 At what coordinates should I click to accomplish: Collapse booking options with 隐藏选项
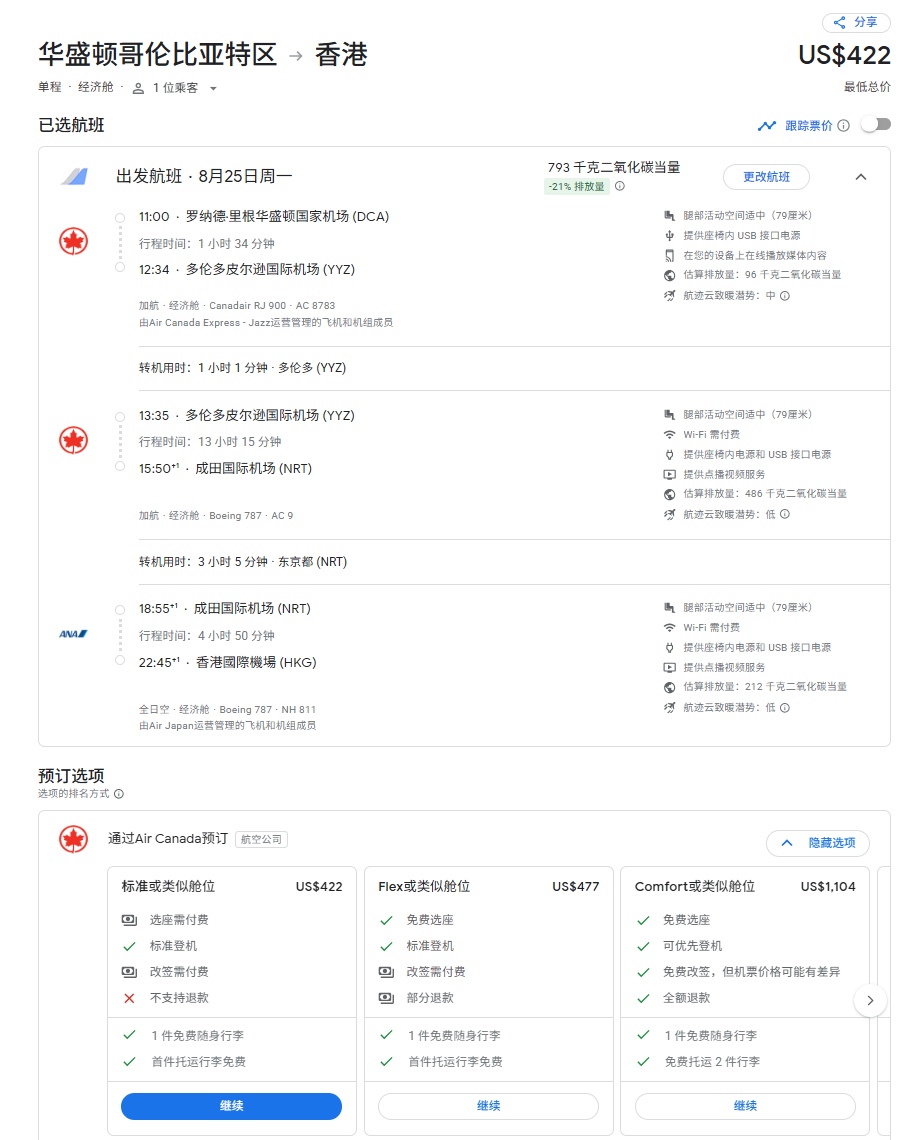pyautogui.click(x=817, y=843)
